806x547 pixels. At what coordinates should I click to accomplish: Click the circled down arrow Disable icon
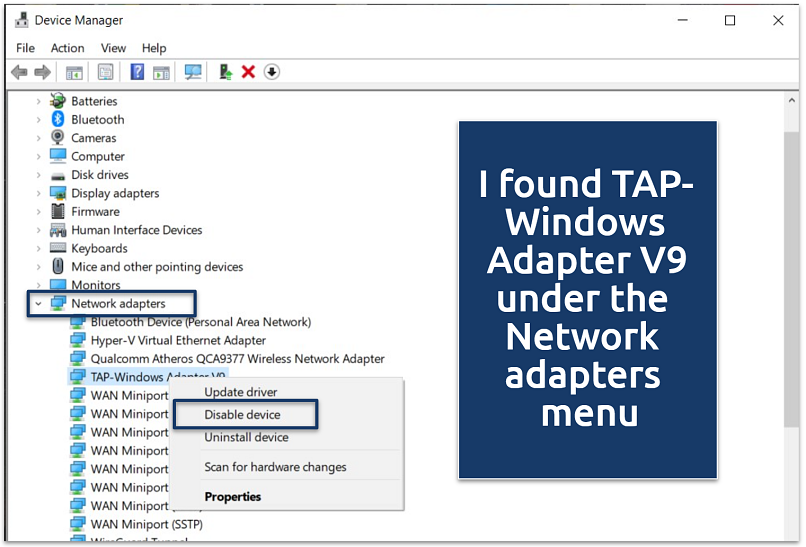(x=272, y=72)
